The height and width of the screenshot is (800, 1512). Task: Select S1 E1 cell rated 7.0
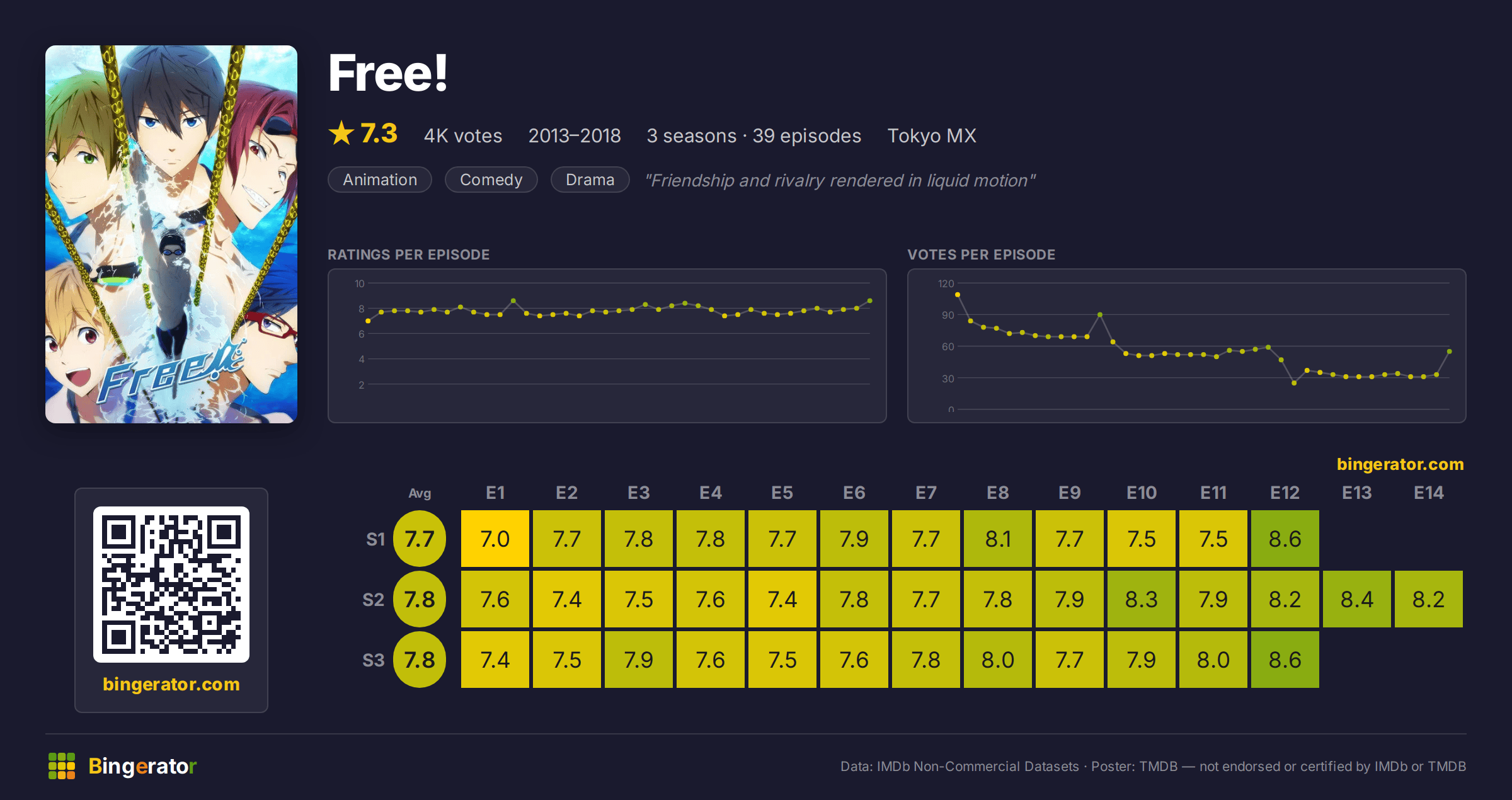click(495, 539)
